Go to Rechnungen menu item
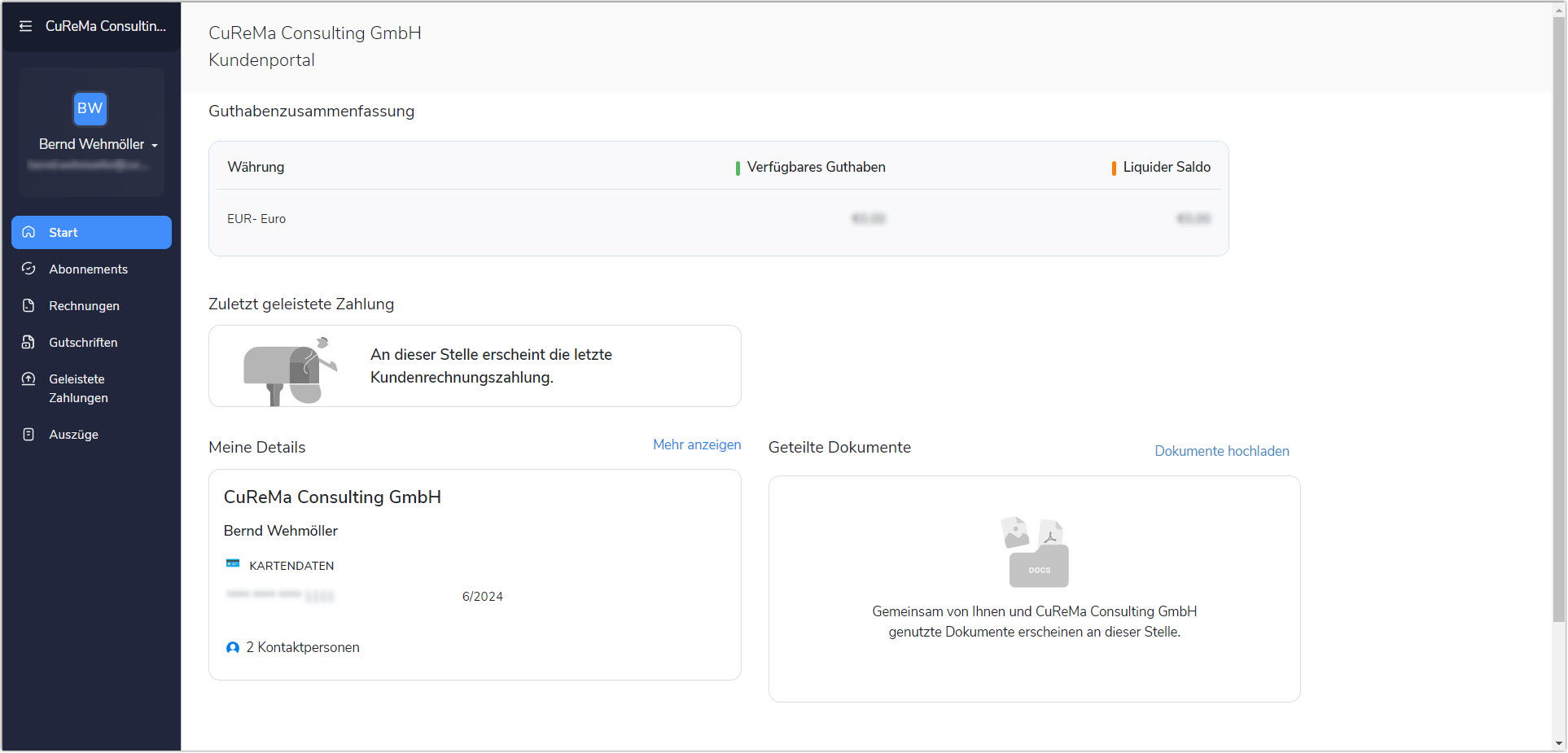Image resolution: width=1568 pixels, height=753 pixels. point(84,306)
